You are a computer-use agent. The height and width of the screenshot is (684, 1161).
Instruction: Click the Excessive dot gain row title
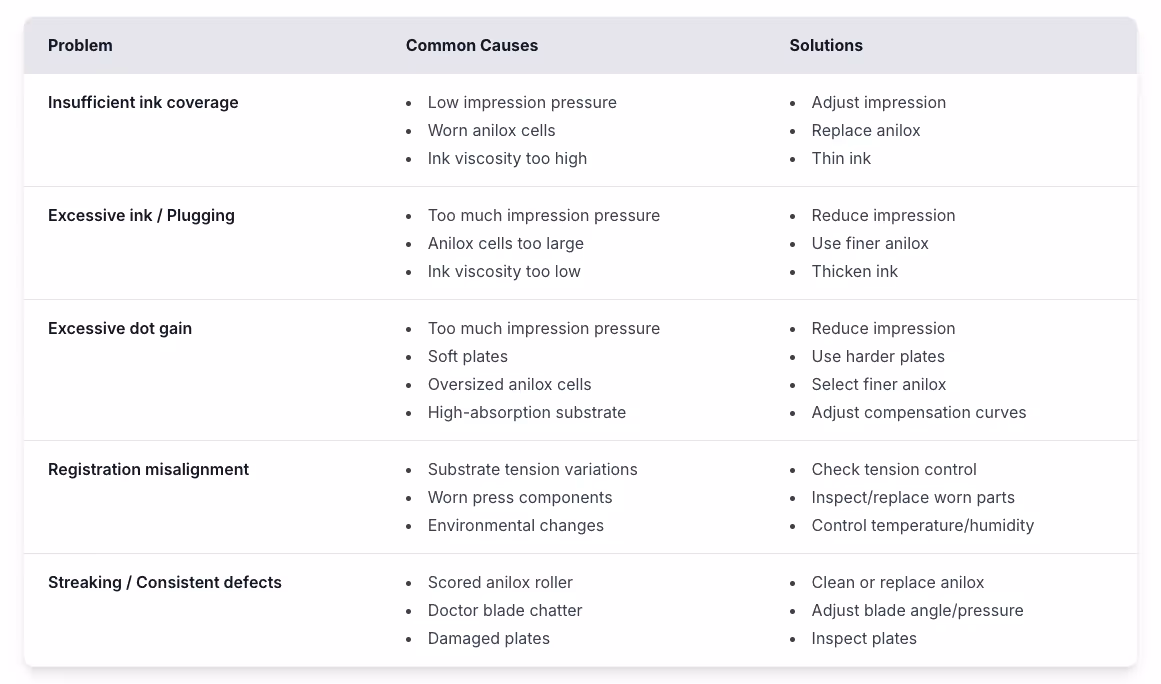(120, 329)
